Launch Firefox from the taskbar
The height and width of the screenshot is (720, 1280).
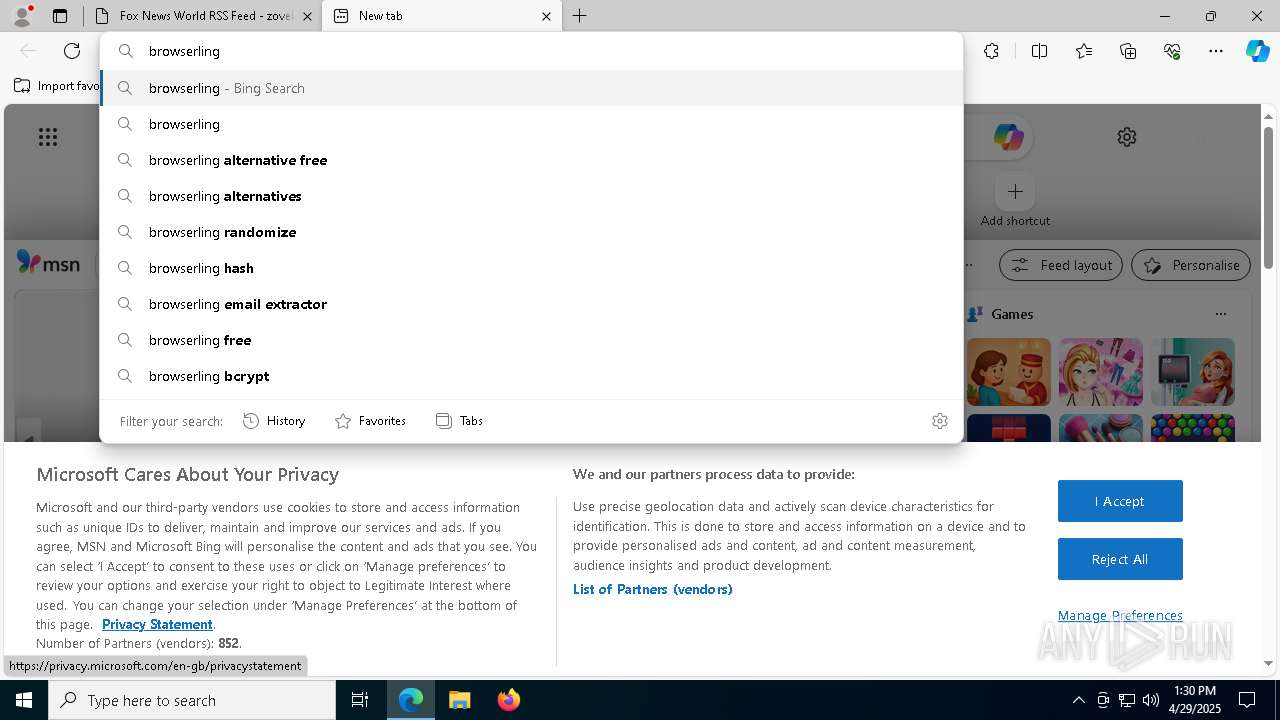pos(508,700)
